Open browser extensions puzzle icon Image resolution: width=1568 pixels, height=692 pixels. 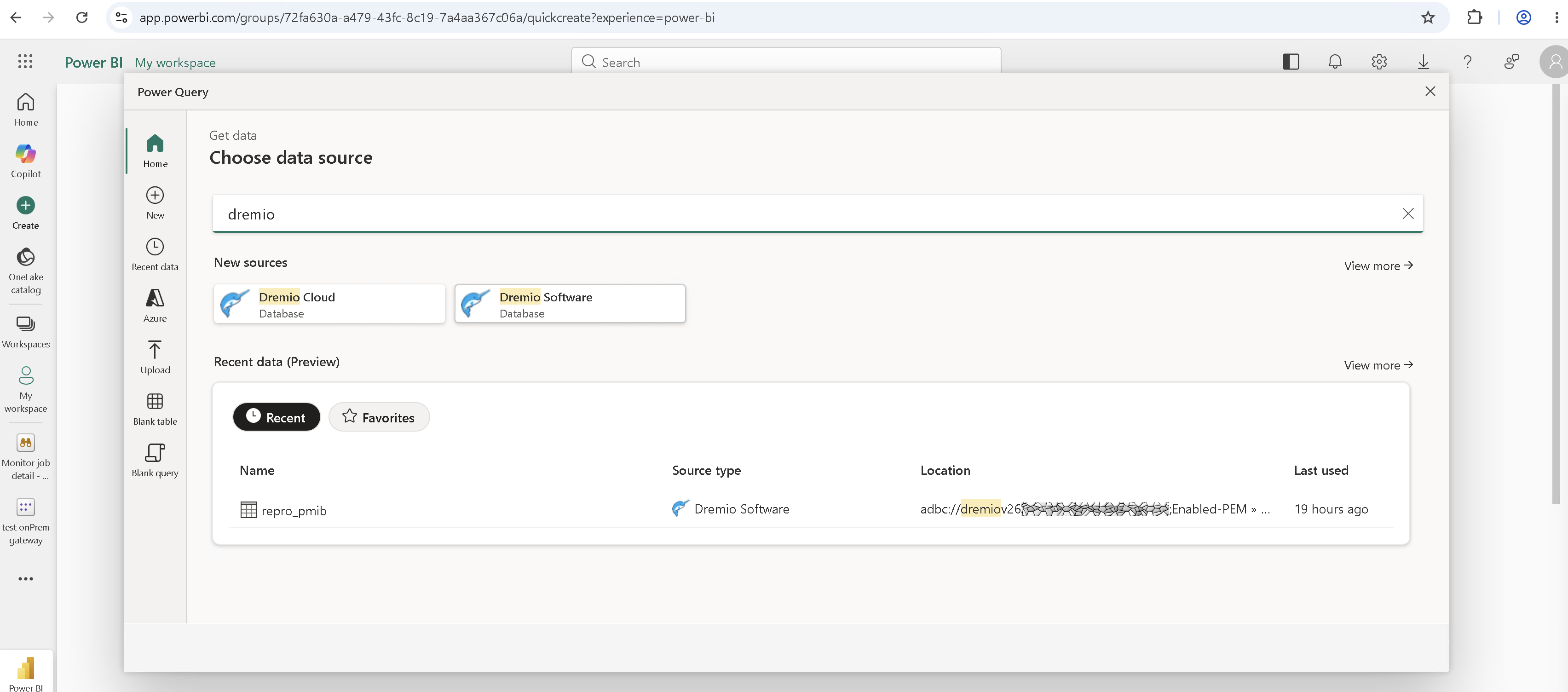1474,17
